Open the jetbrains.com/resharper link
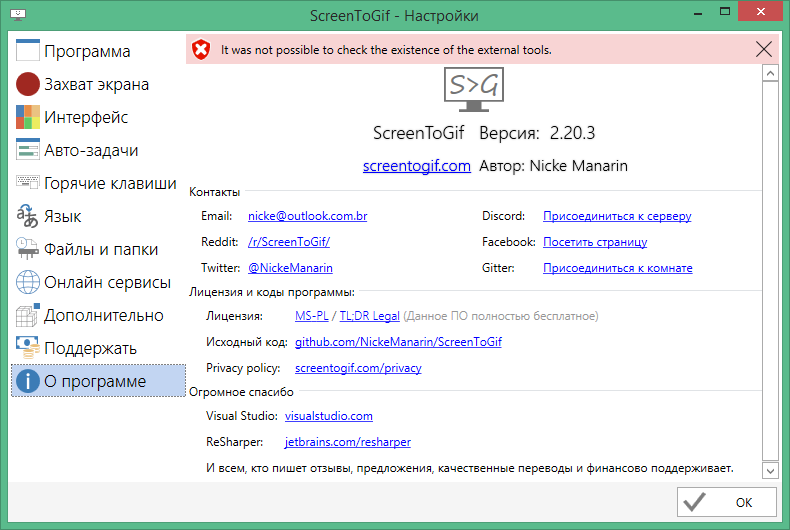This screenshot has width=790, height=530. pyautogui.click(x=348, y=442)
